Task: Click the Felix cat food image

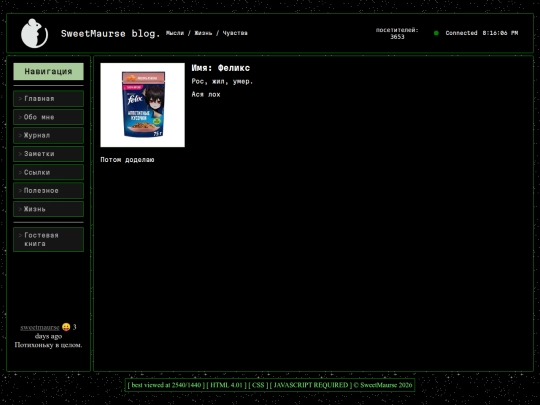Action: tap(143, 105)
